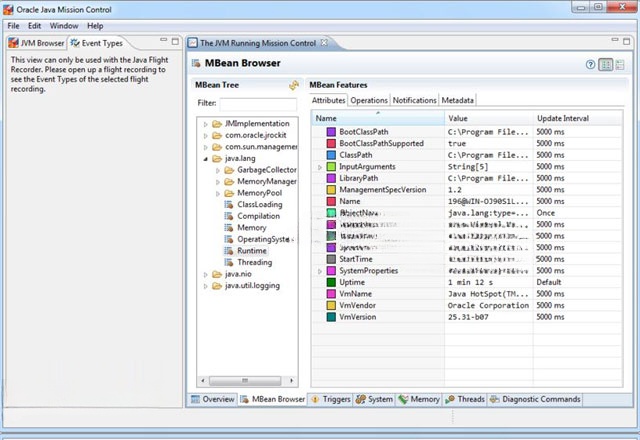640x440 pixels.
Task: Select the Compilation MBean
Action: click(258, 216)
